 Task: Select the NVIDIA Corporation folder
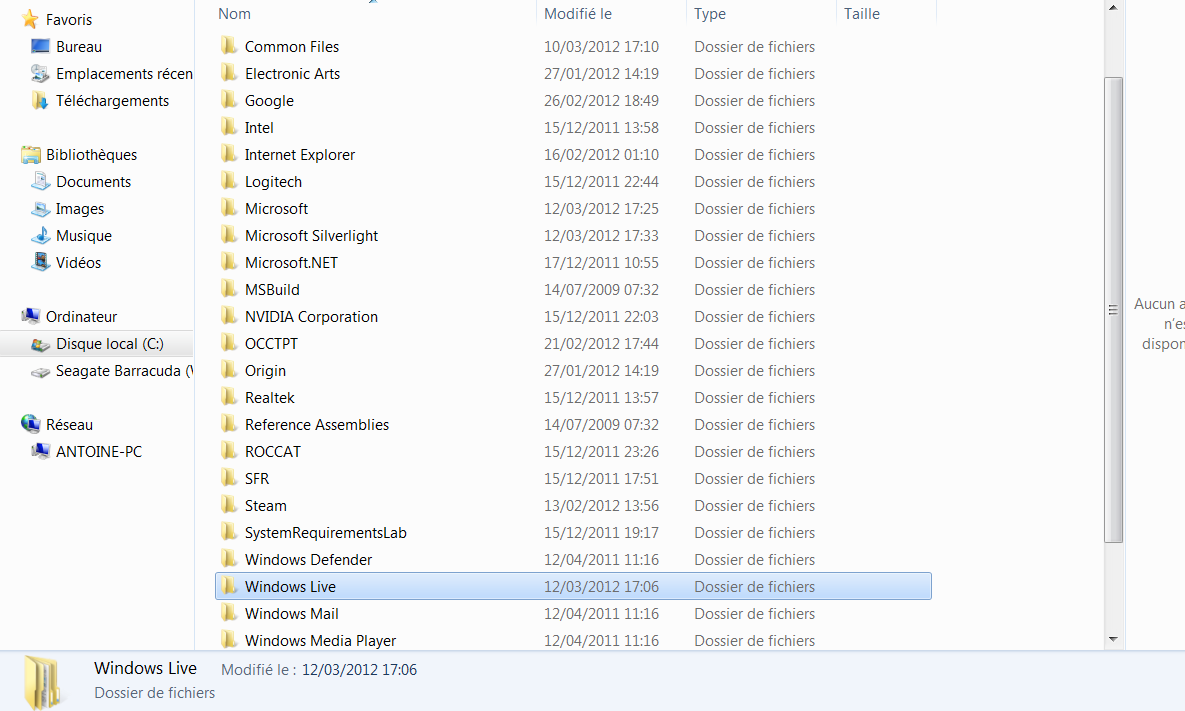pos(311,317)
